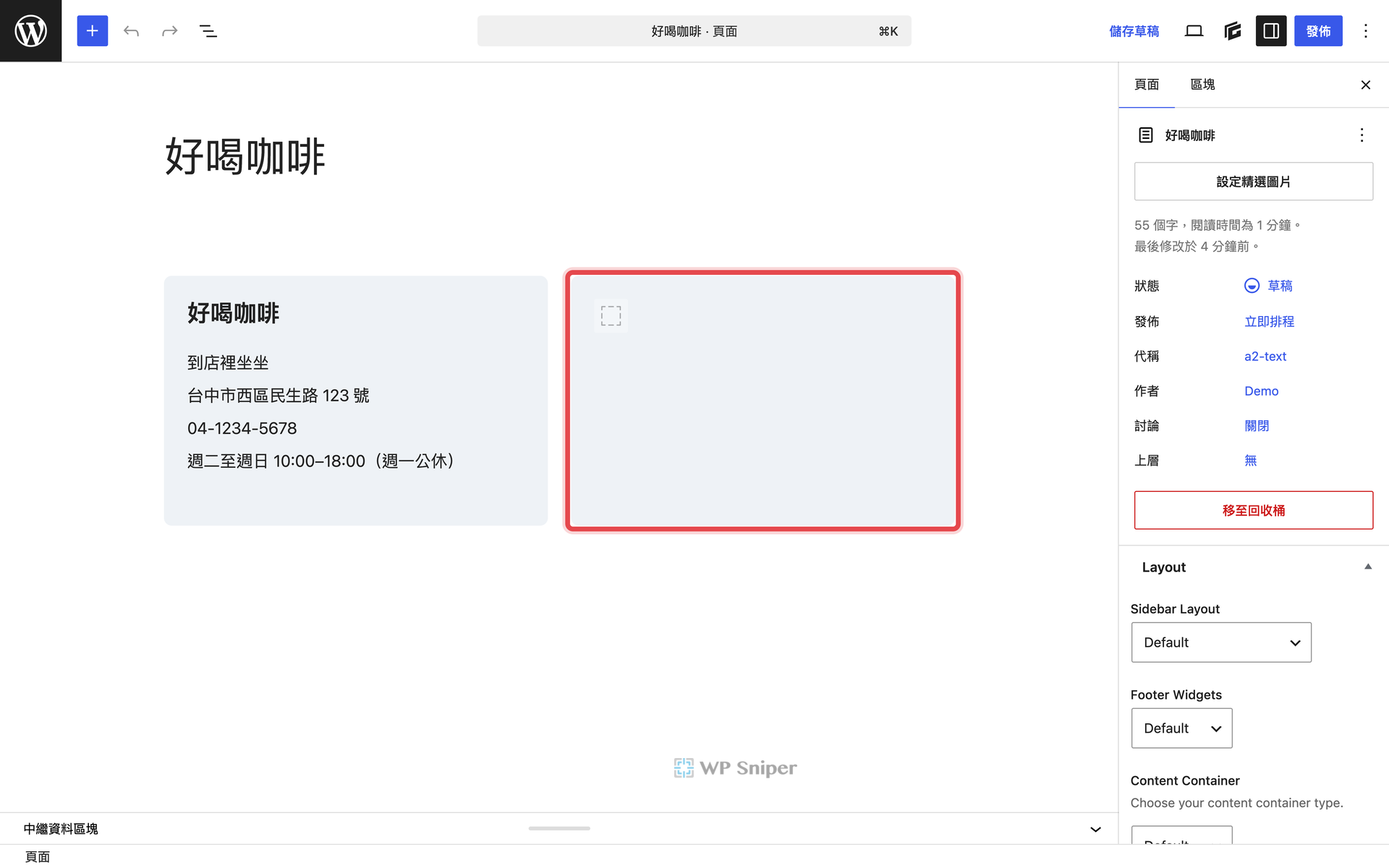
Task: Click the address line 台中市西區民生路 123 號
Action: tap(279, 396)
